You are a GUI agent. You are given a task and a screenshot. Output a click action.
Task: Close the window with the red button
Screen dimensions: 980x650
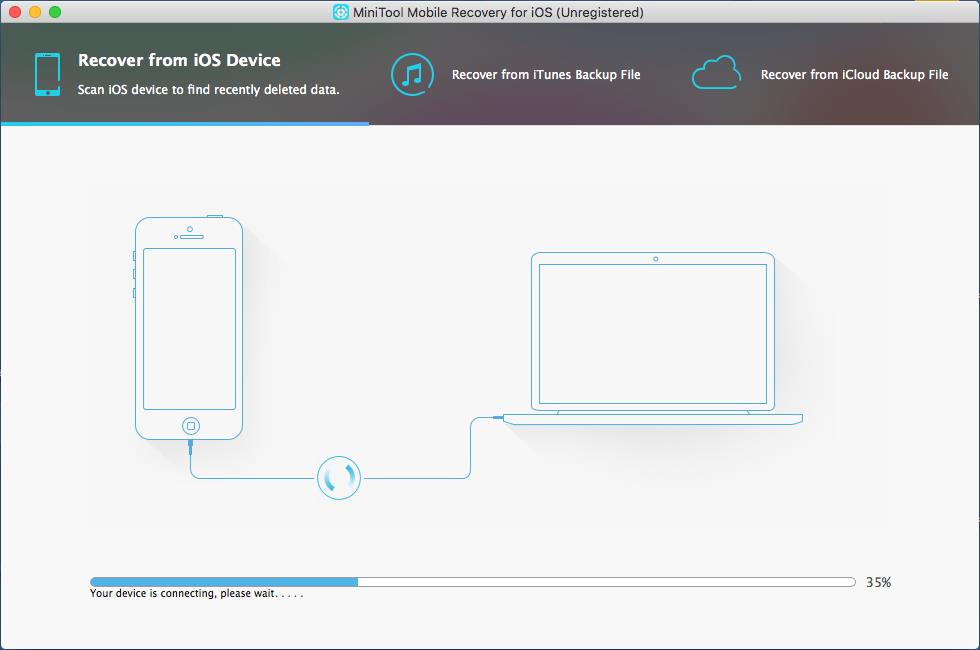tap(15, 12)
